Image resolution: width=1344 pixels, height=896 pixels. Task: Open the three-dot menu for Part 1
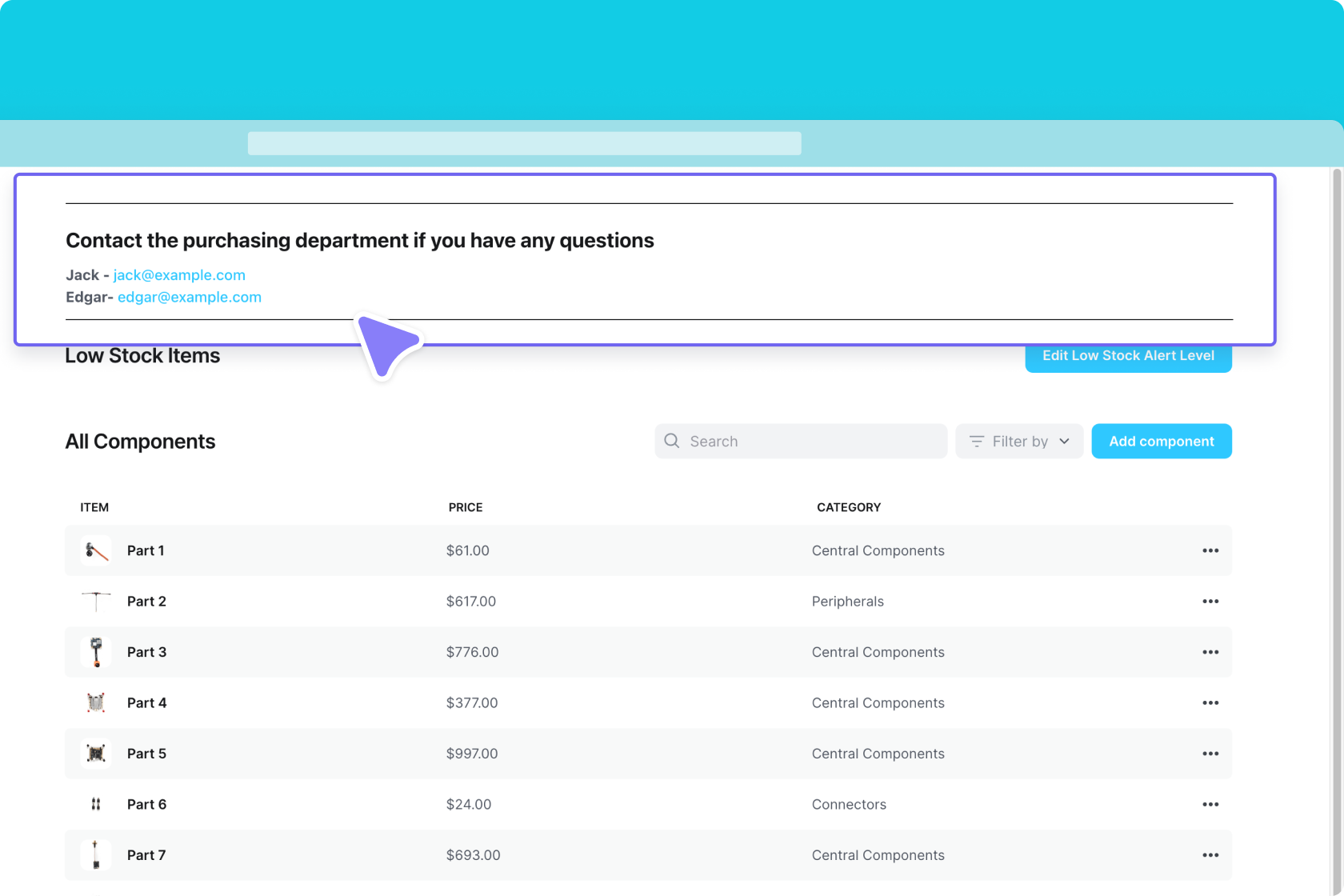(1210, 550)
